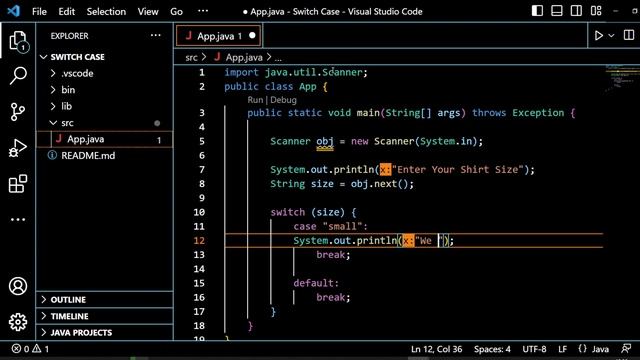Open the feedback icon in status bar
Screen dimensions: 640x360
[626, 349]
